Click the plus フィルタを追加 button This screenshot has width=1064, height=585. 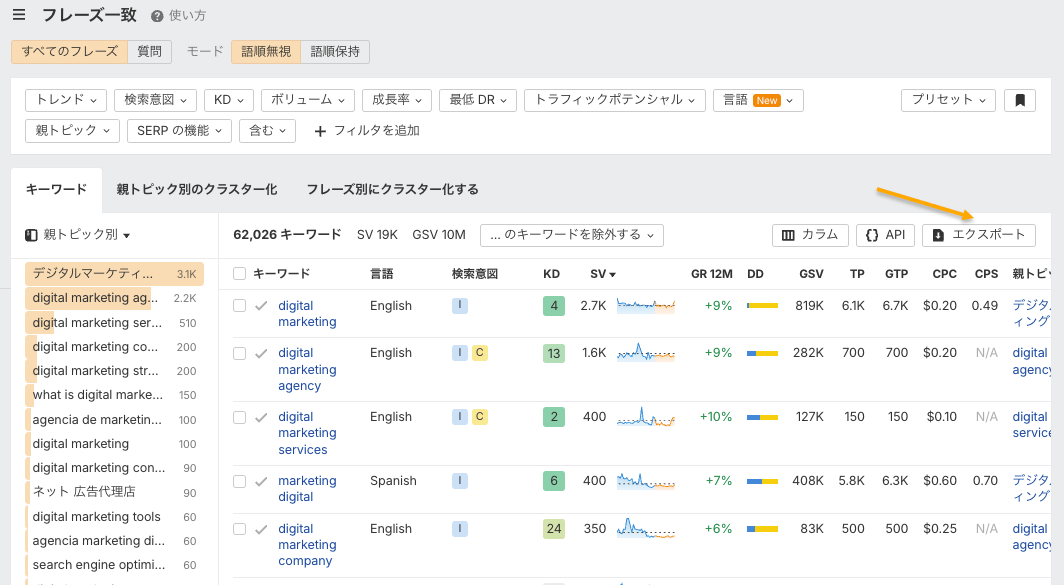point(367,131)
